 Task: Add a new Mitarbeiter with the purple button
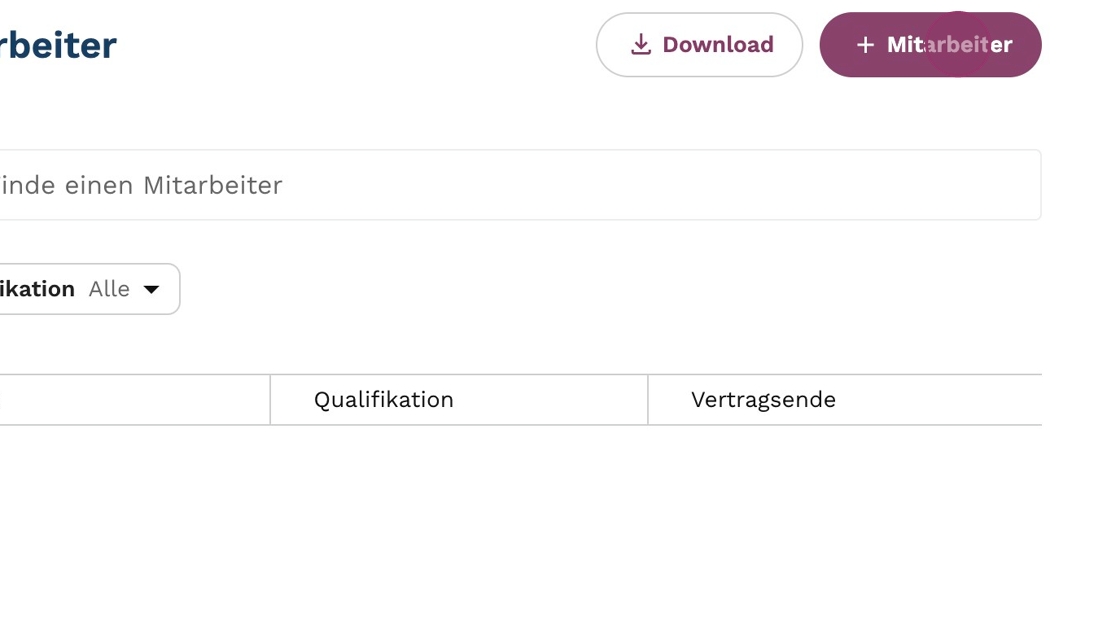[930, 45]
